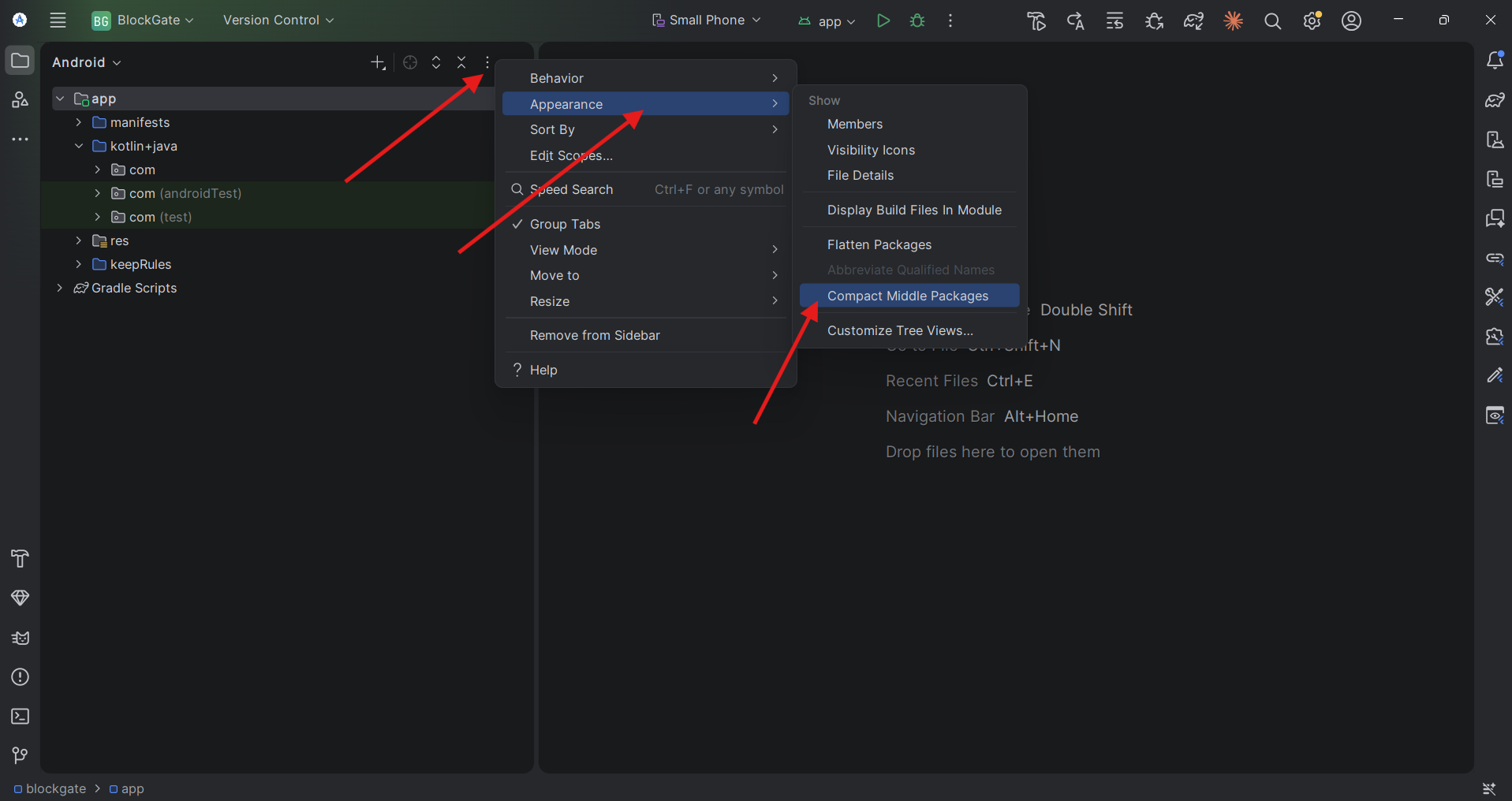Toggle Visibility Icons option
Screen dimensions: 1512x801
click(909, 150)
